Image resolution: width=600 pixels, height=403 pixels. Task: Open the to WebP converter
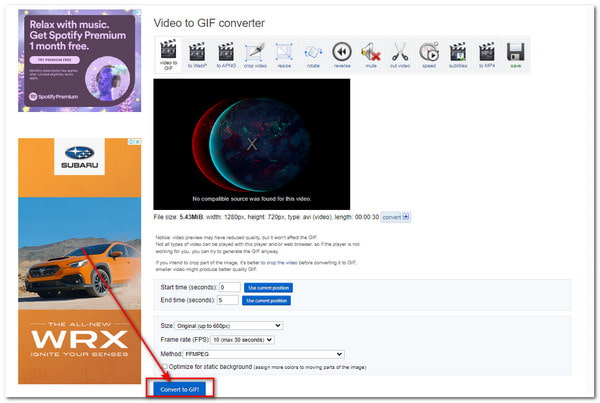(x=197, y=55)
